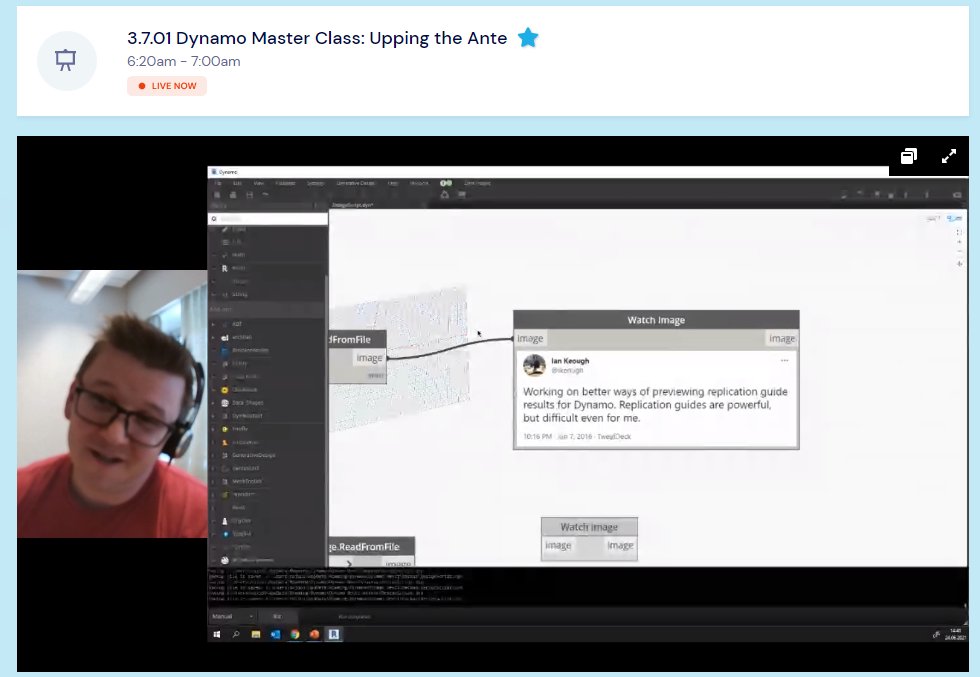
Task: Expand the Firefly package
Action: (214, 429)
